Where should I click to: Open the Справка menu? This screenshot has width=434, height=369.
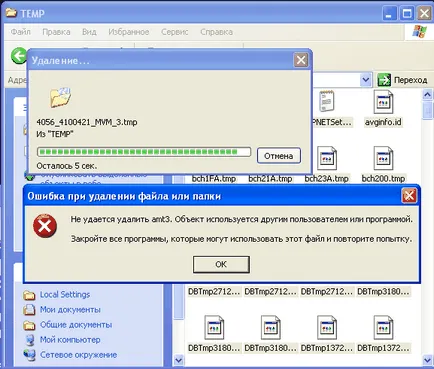(x=216, y=32)
